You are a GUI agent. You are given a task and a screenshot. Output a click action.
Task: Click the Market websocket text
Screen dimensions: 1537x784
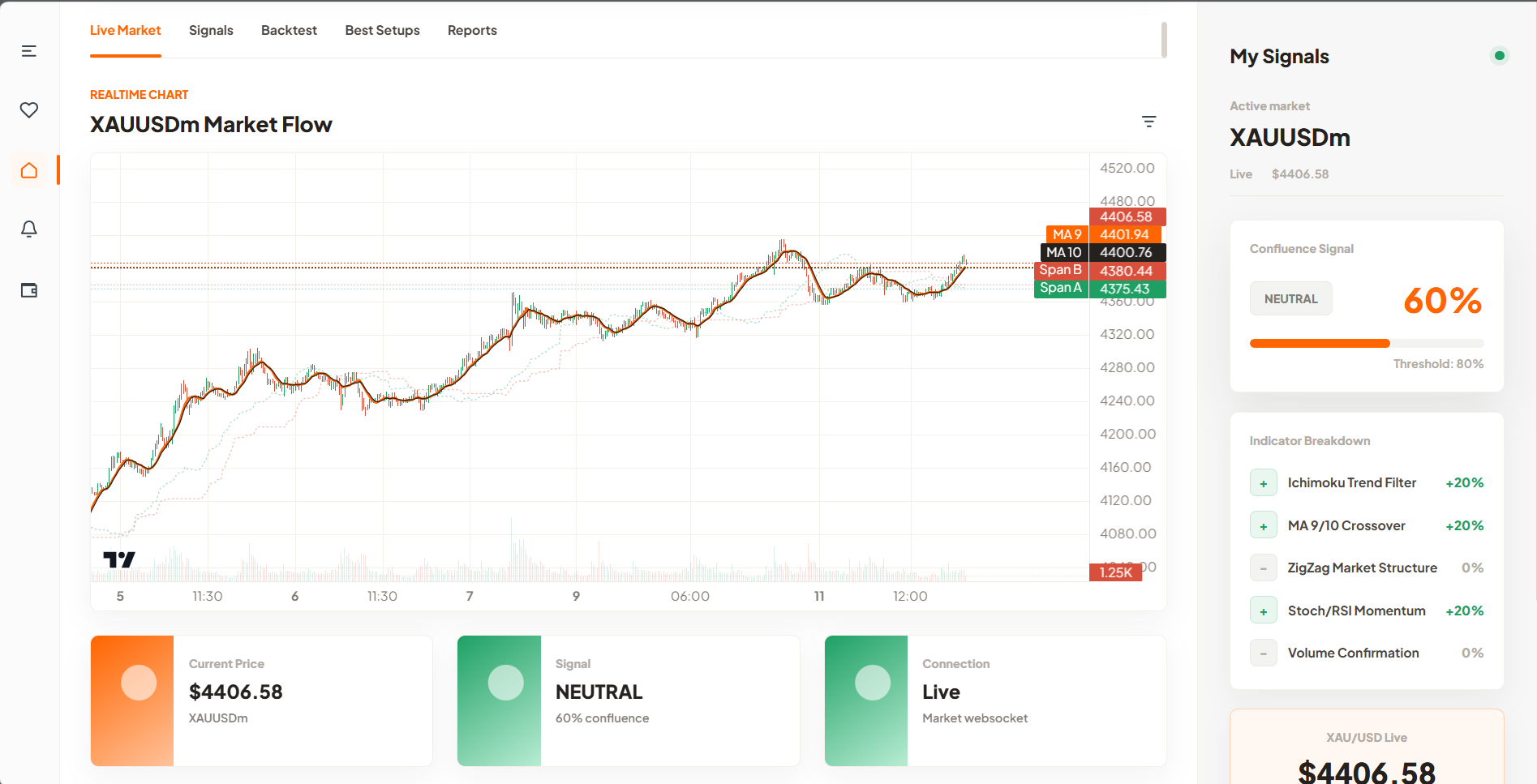[x=975, y=718]
